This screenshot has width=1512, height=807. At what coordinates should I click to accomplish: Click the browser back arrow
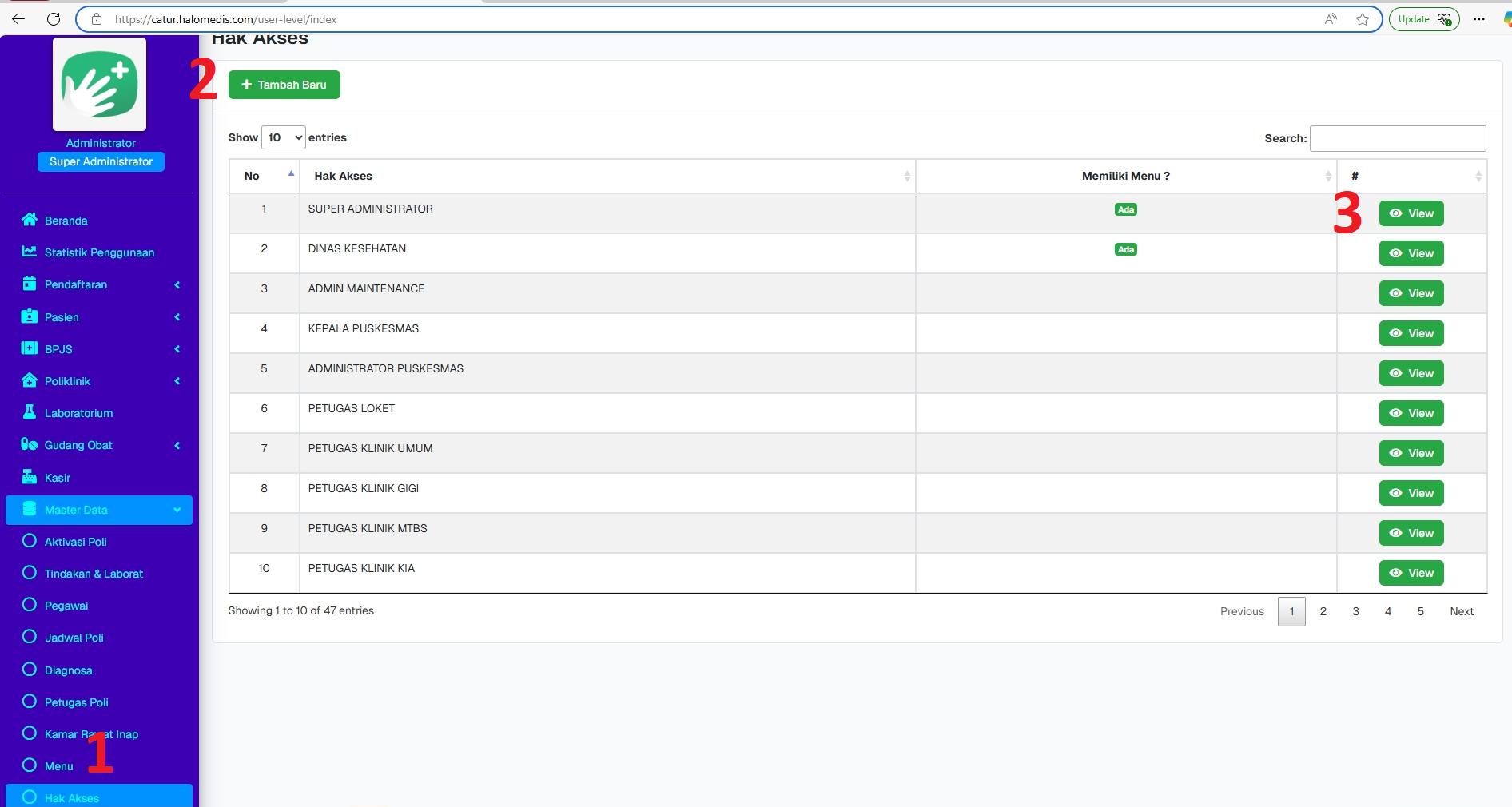pyautogui.click(x=18, y=19)
